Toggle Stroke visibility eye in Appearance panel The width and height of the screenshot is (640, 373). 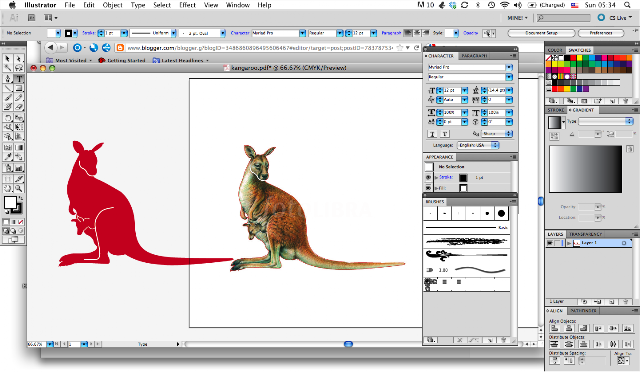click(428, 178)
